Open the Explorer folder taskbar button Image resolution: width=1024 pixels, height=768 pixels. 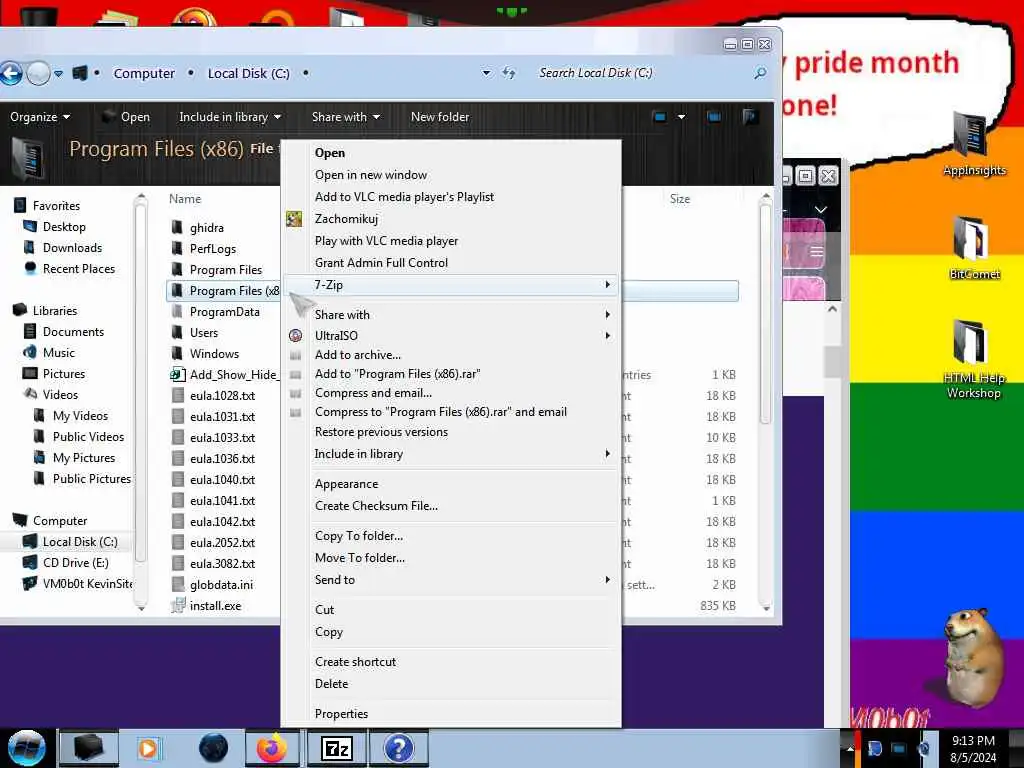[x=89, y=748]
